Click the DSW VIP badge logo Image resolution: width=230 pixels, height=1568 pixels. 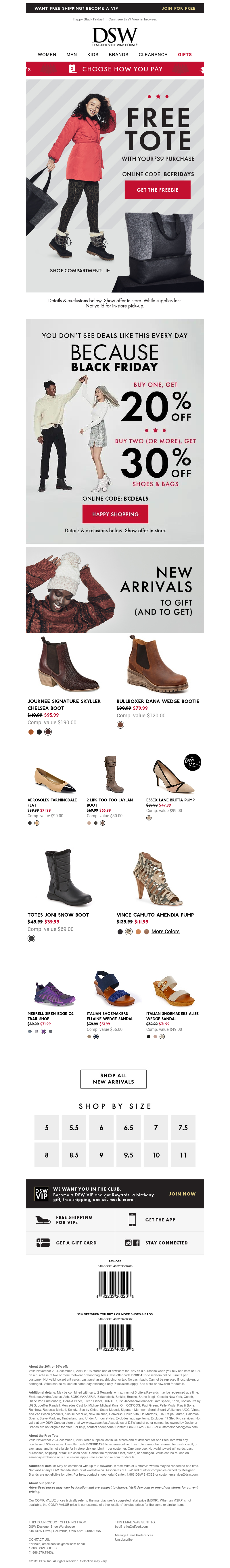(x=41, y=1194)
